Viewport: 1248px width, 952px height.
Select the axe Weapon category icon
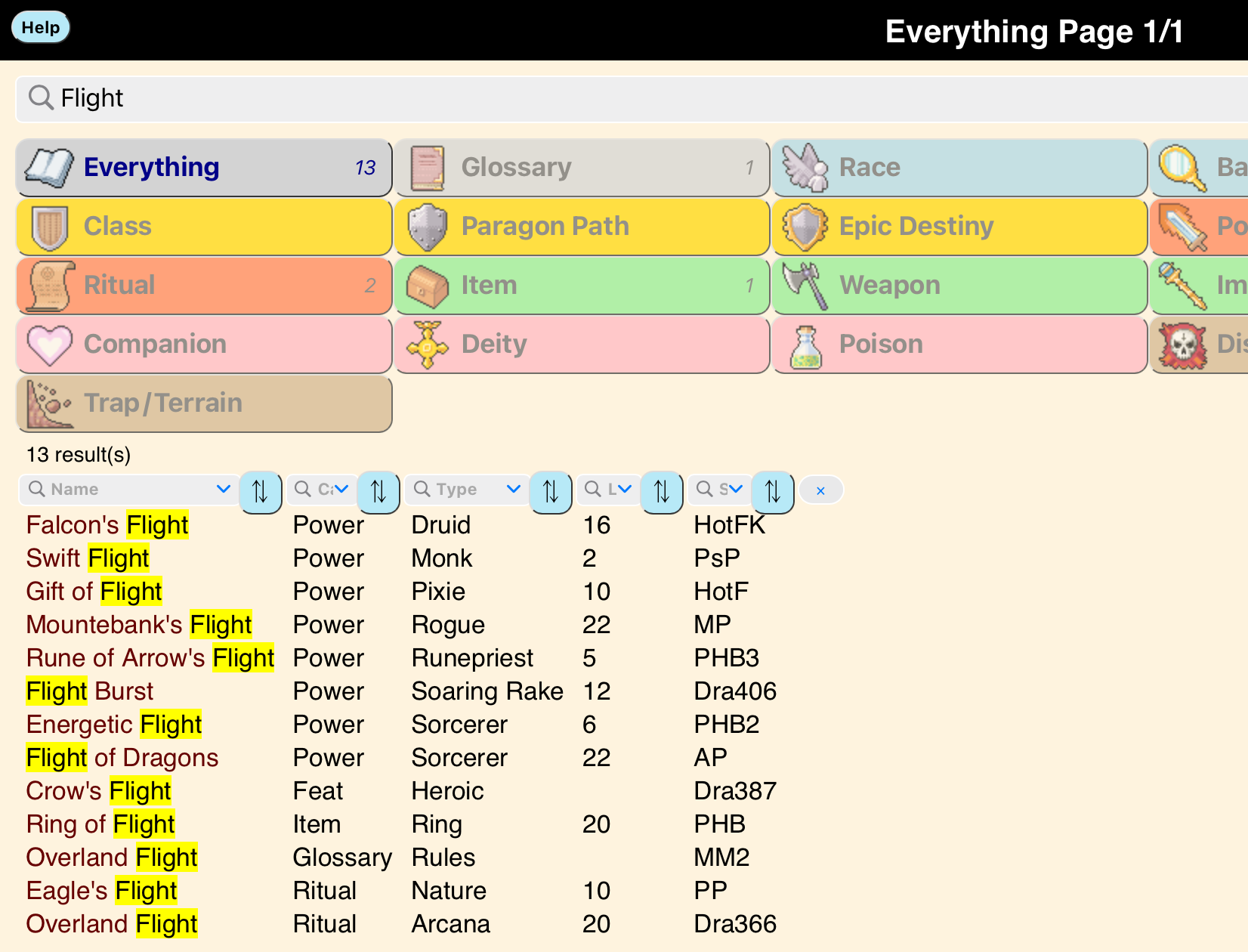click(805, 286)
